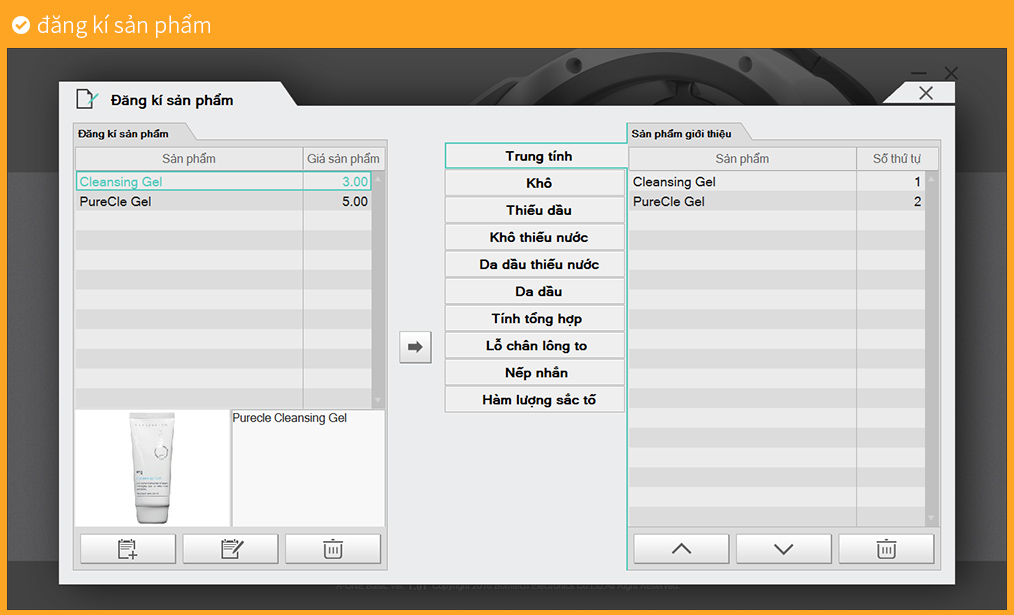
Task: Remove recommended product using right trash icon
Action: tap(886, 548)
